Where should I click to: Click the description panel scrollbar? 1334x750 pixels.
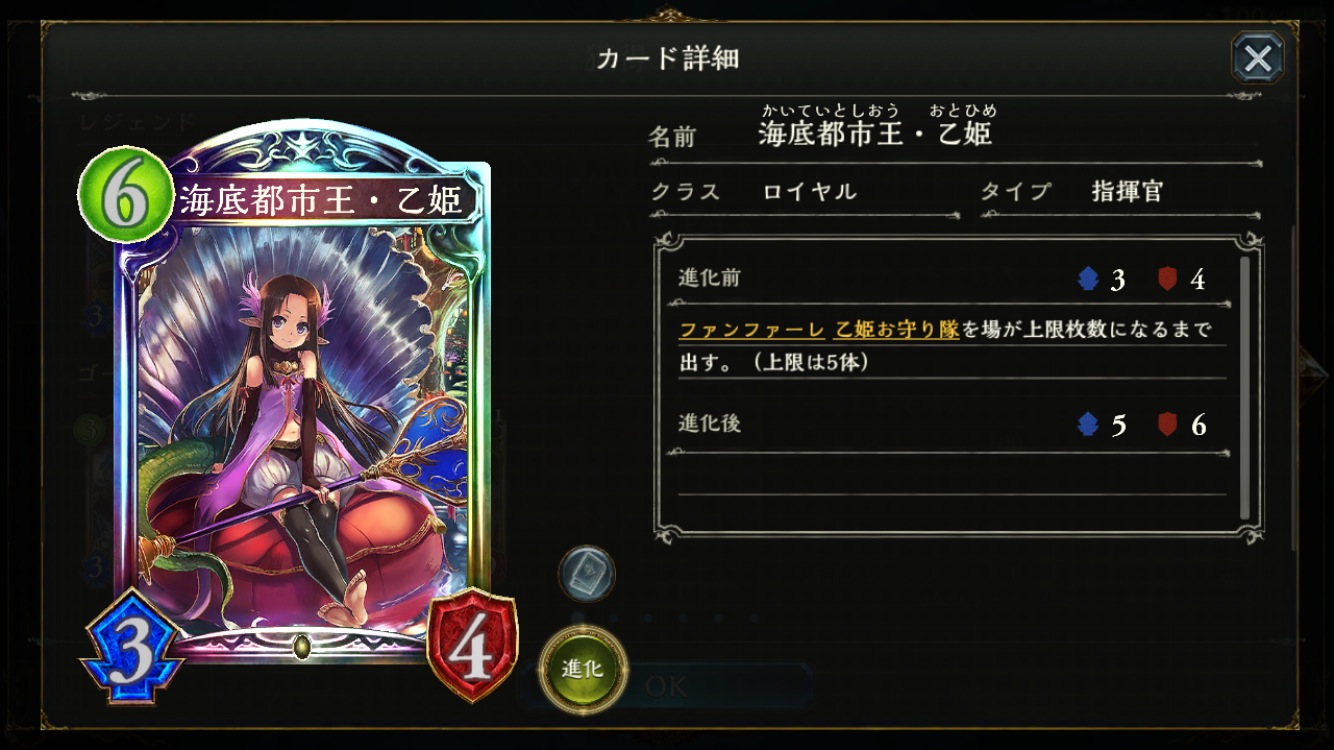click(1245, 388)
